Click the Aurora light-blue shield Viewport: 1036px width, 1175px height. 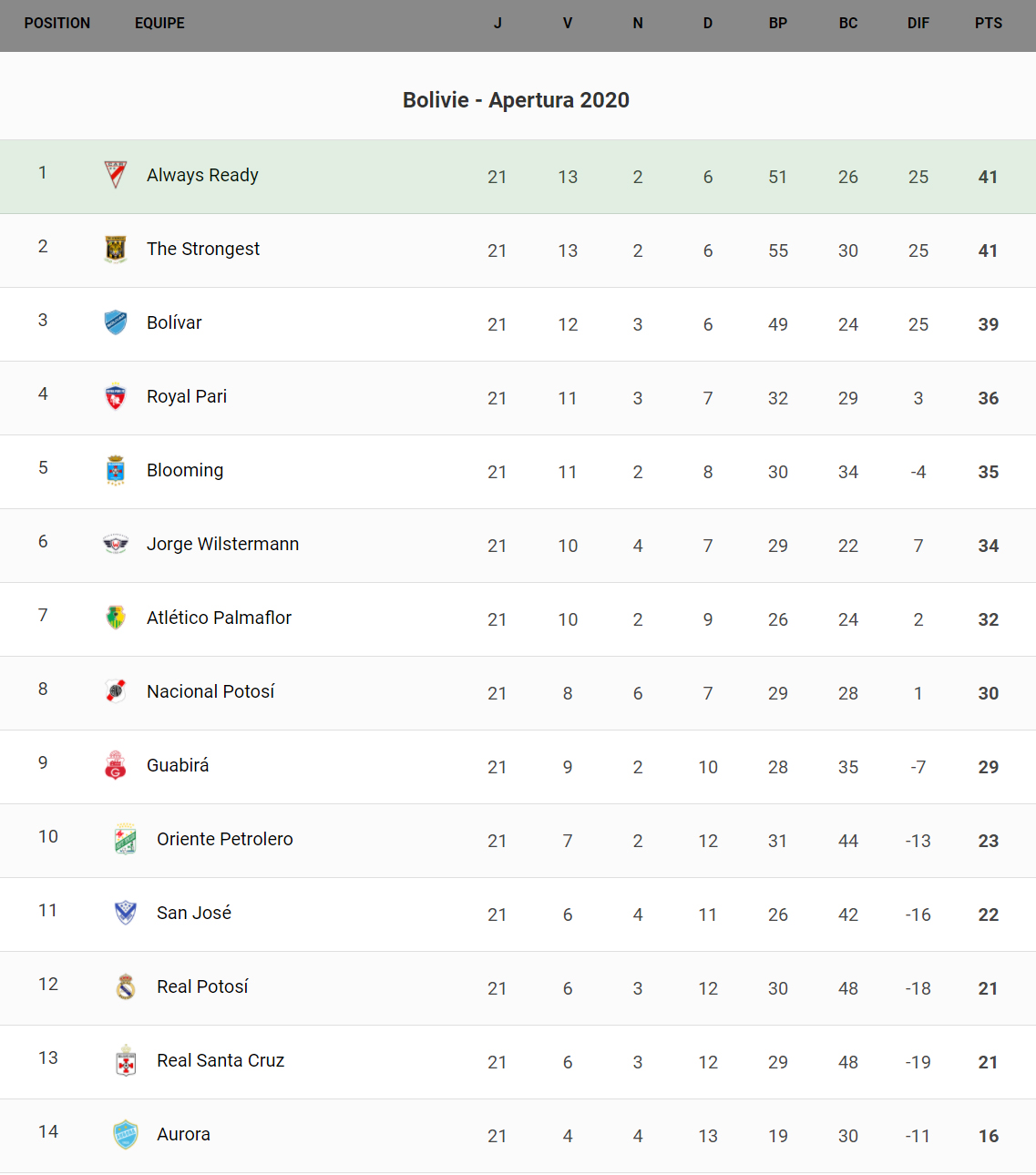pos(126,1134)
